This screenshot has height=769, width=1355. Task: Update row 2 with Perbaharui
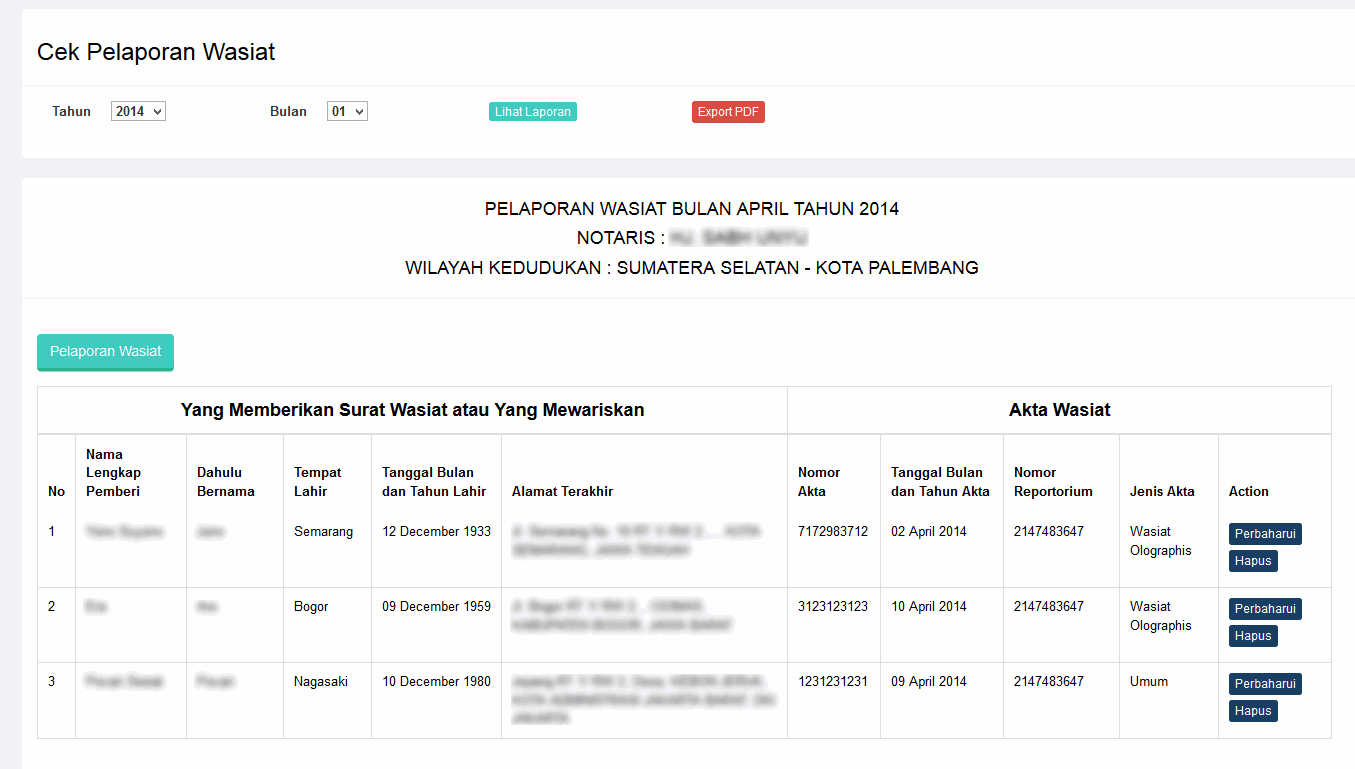[1264, 609]
